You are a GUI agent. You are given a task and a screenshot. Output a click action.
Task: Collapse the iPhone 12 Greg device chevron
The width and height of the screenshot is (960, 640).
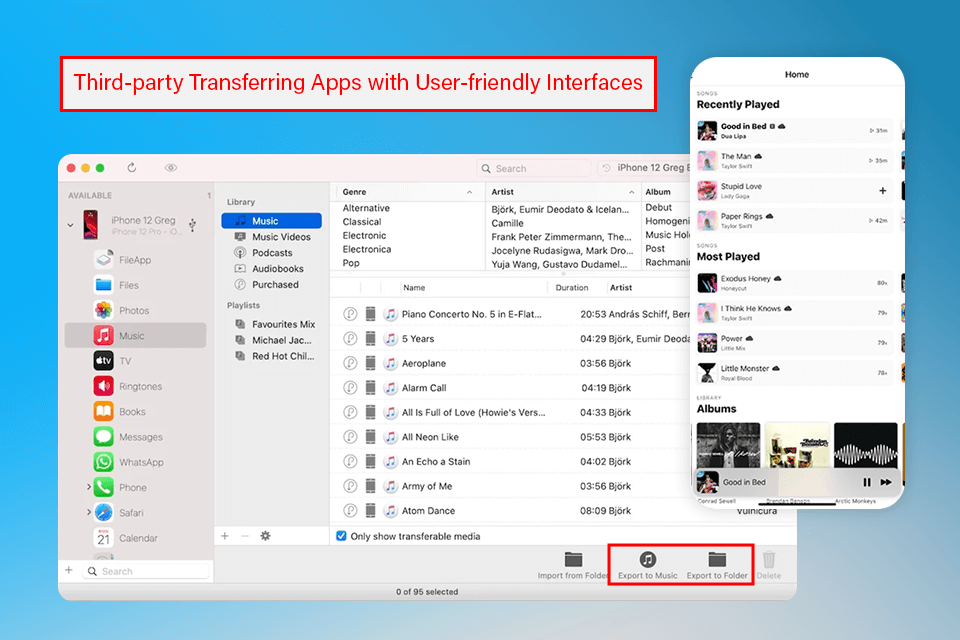[x=70, y=225]
